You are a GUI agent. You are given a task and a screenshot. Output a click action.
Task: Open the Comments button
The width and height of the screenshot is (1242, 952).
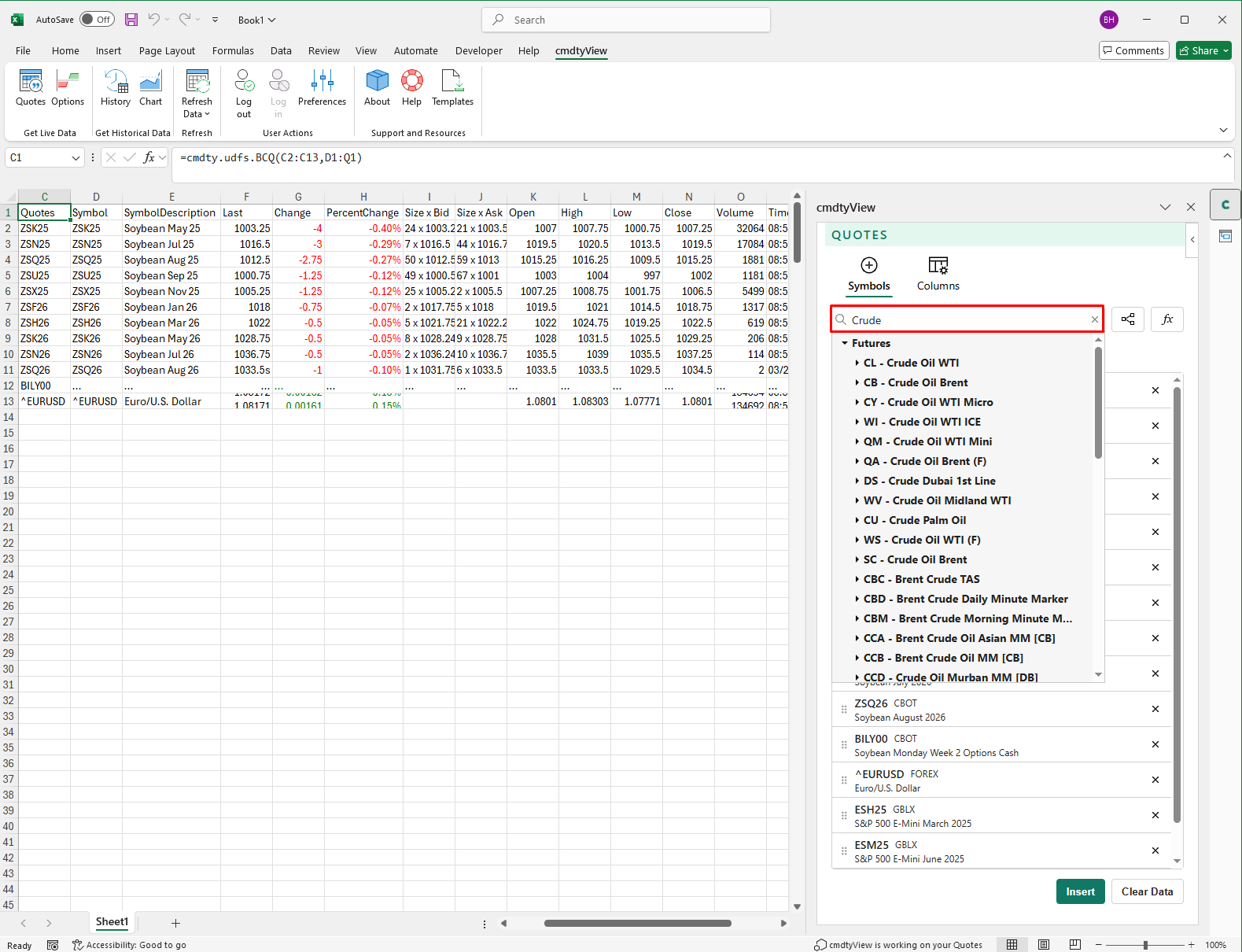pyautogui.click(x=1133, y=50)
